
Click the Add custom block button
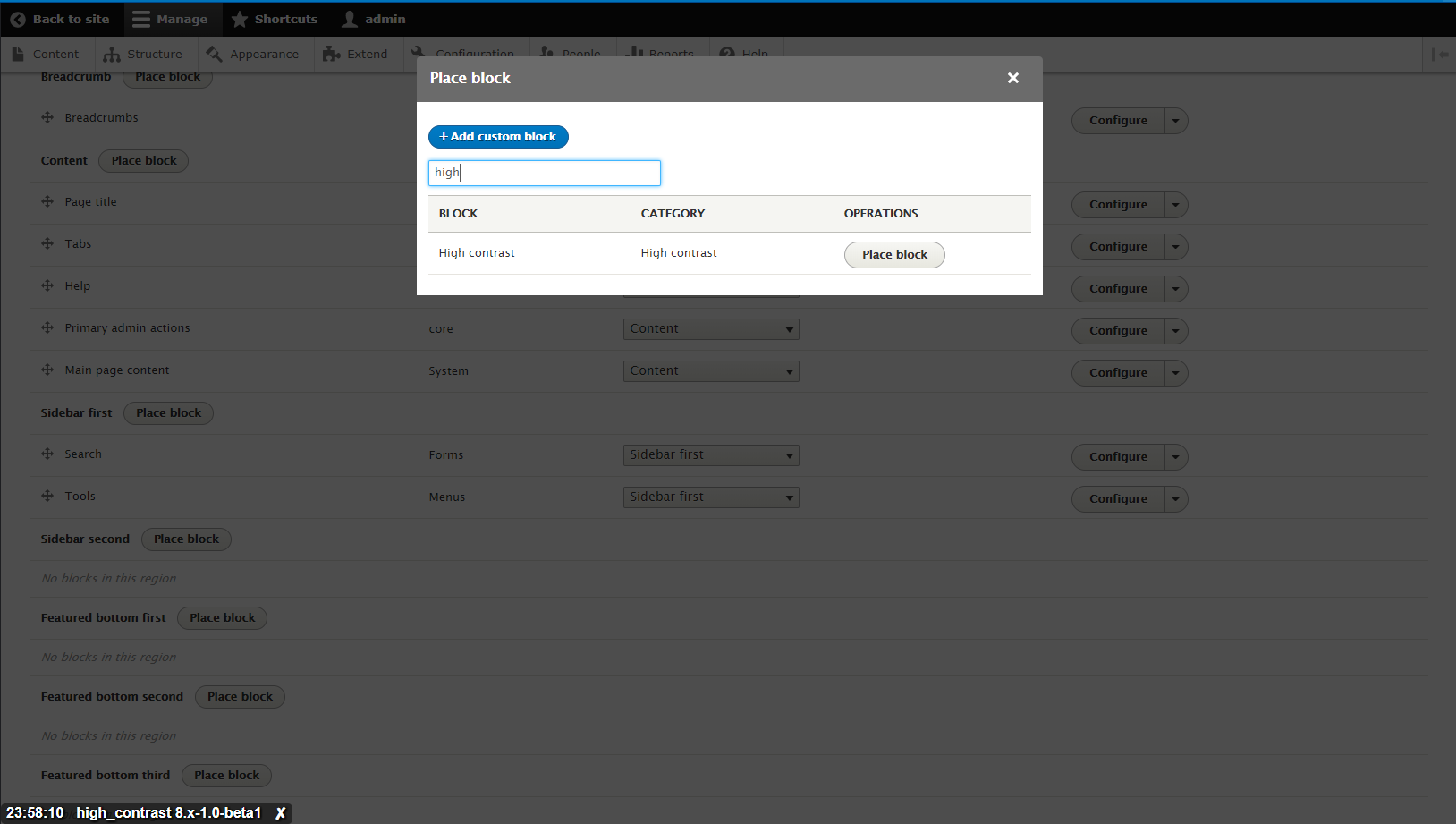coord(498,136)
